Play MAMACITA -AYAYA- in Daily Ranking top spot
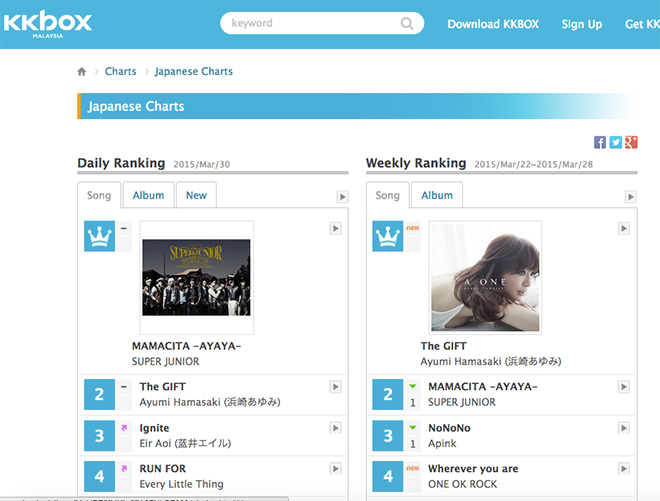The image size is (660, 501). coord(336,229)
